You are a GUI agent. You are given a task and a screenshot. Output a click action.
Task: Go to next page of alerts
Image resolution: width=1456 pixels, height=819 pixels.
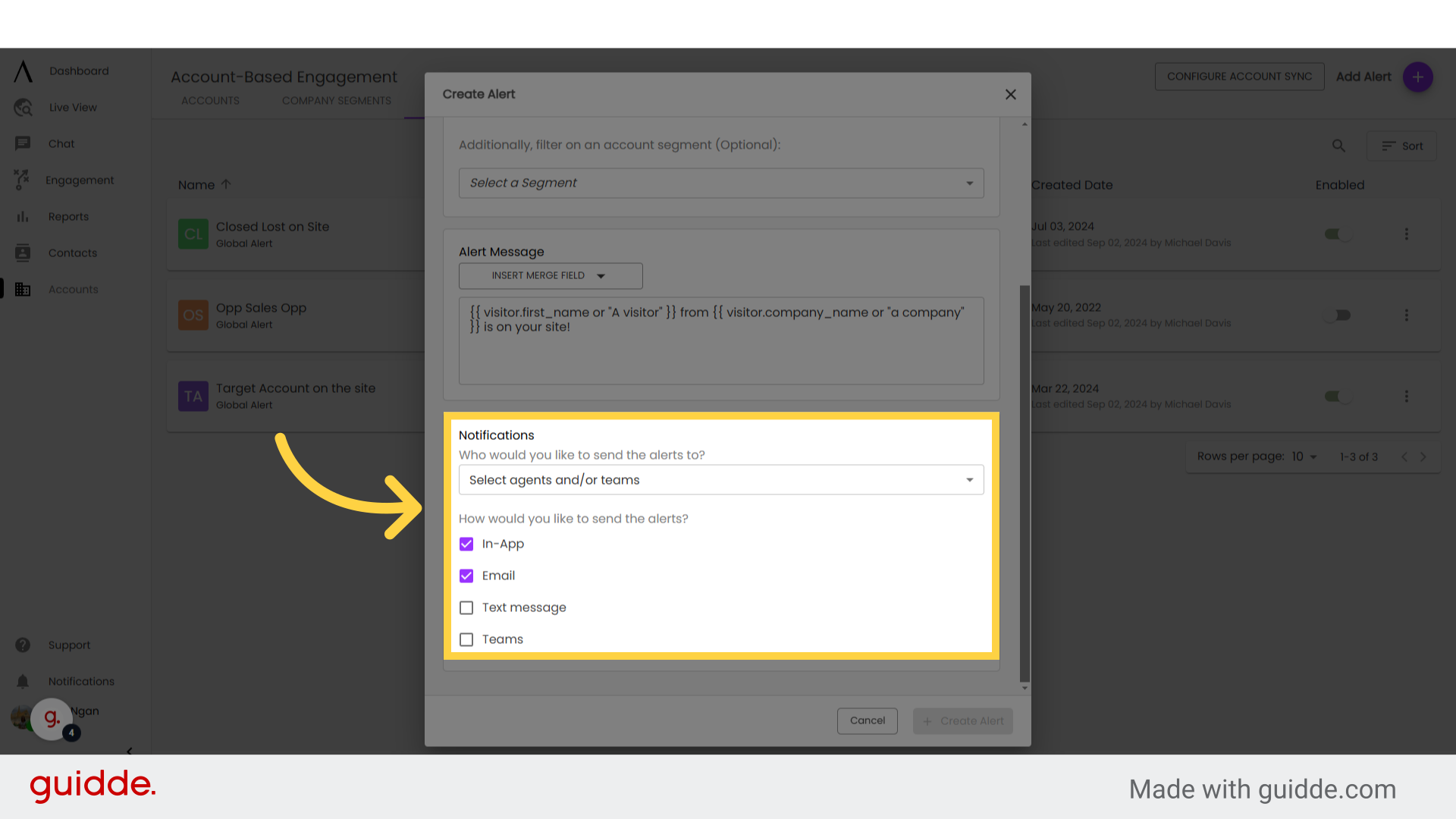point(1423,457)
